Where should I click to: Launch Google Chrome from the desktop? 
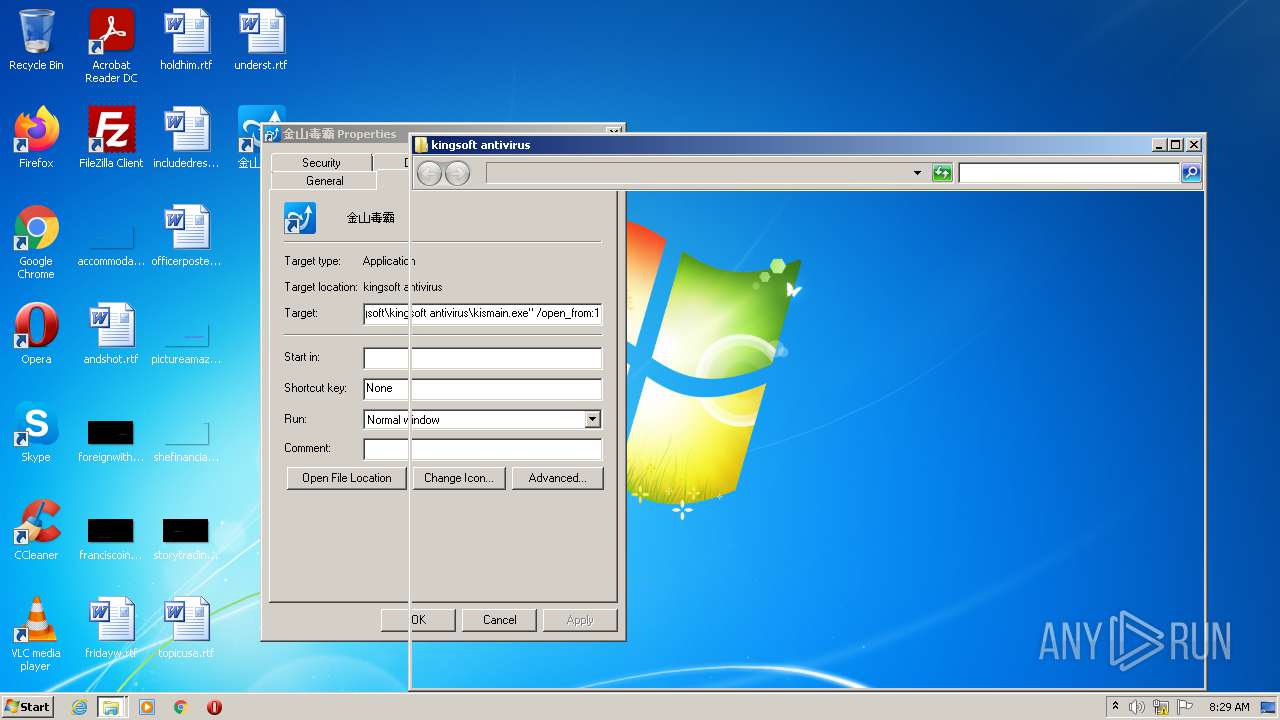pyautogui.click(x=36, y=242)
